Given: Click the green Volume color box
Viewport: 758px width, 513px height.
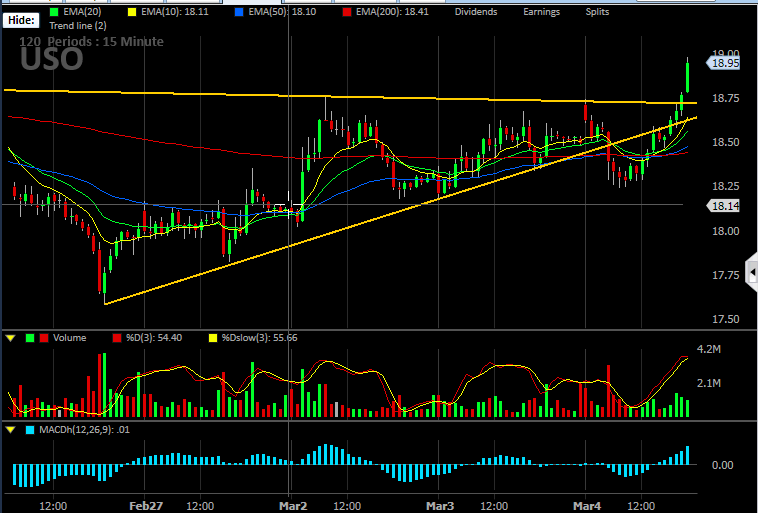Looking at the screenshot, I should (30, 338).
